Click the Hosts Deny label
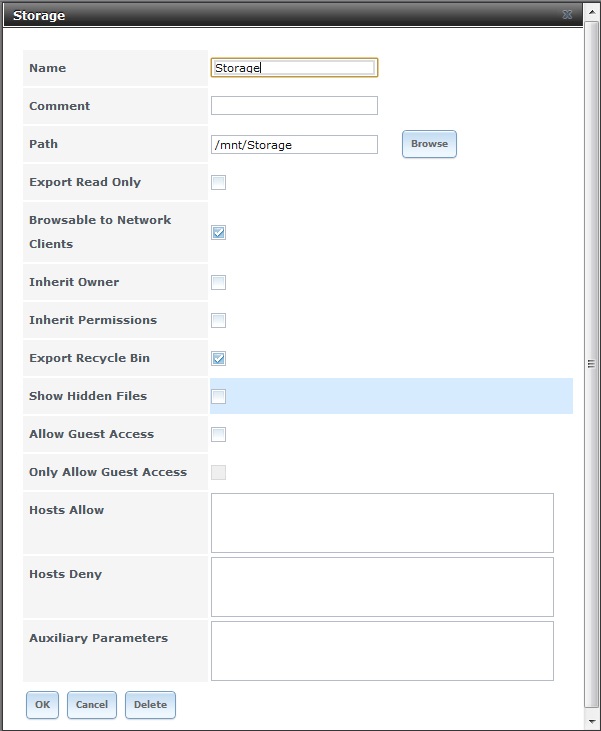Viewport: 601px width, 731px height. (65, 574)
